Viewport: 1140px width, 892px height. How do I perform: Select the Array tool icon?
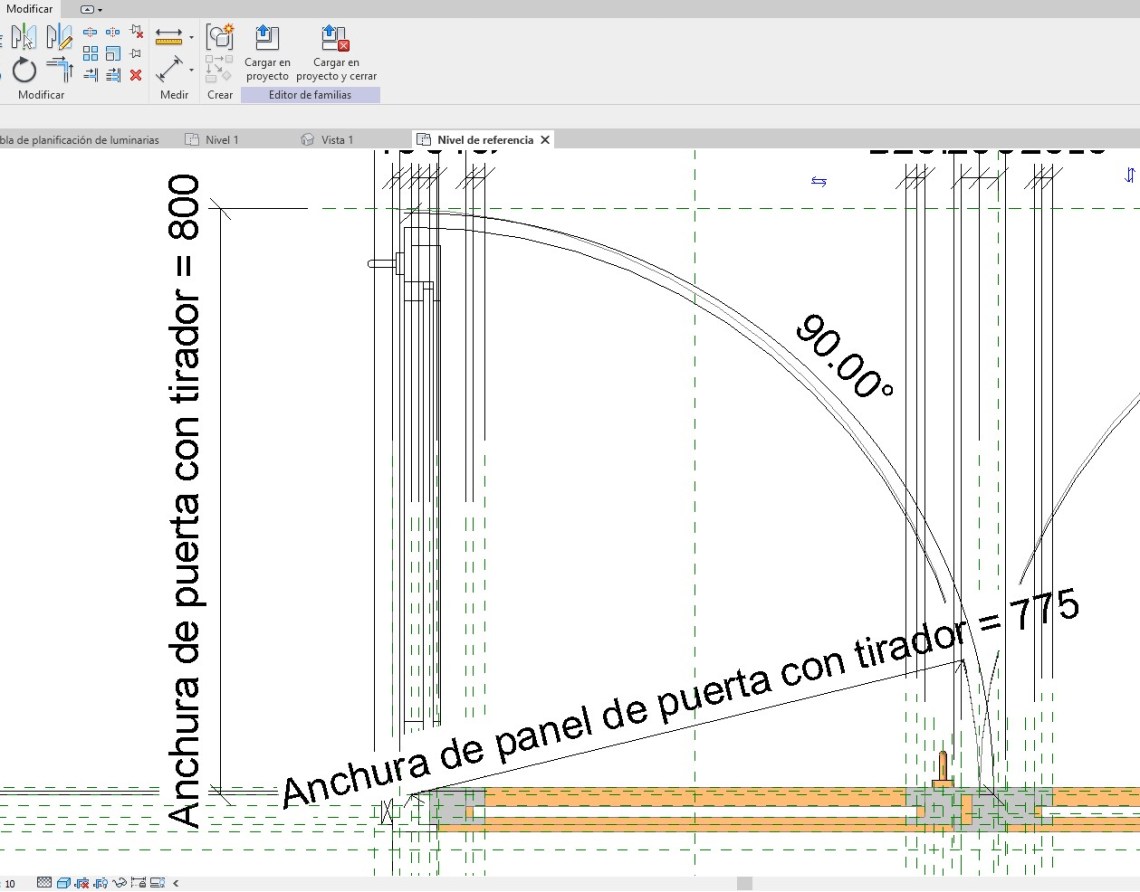[x=90, y=54]
